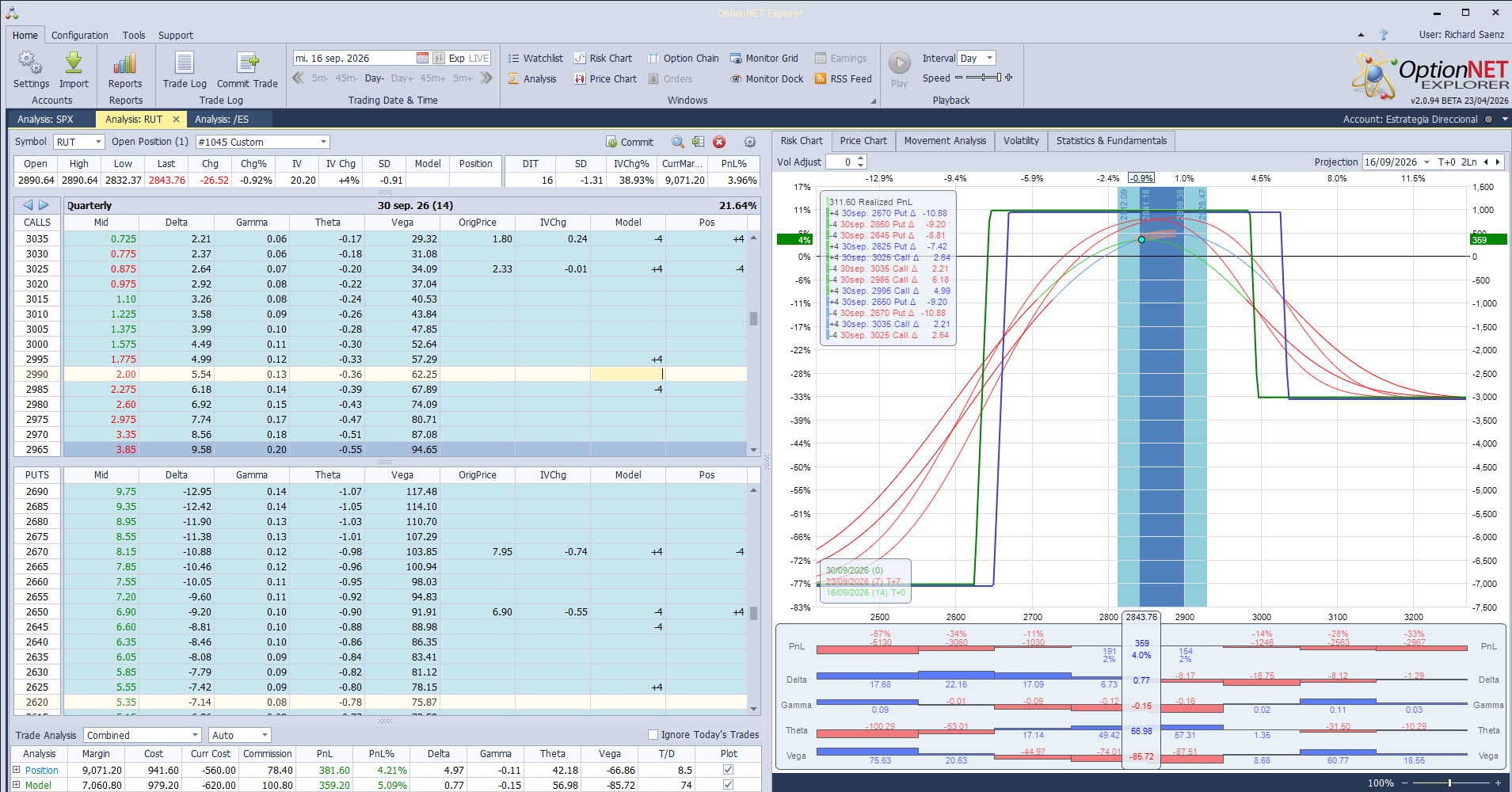Click the Commit button
This screenshot has width=1512, height=792.
click(x=630, y=142)
